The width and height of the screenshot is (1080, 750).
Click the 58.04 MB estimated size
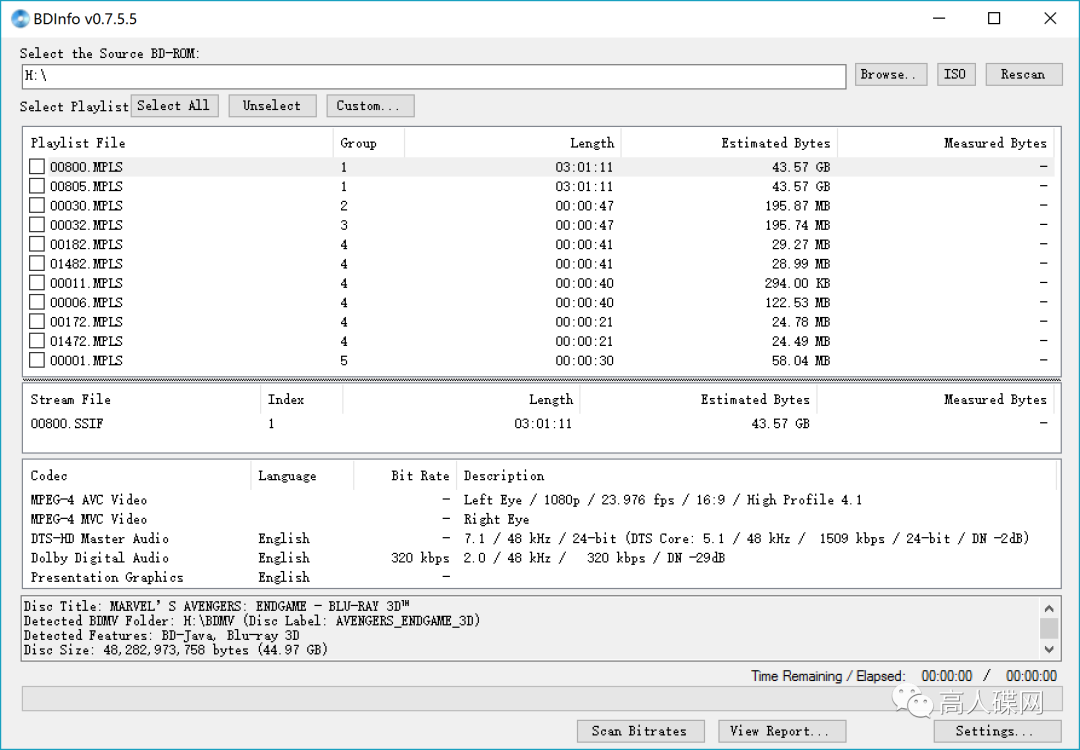click(800, 360)
